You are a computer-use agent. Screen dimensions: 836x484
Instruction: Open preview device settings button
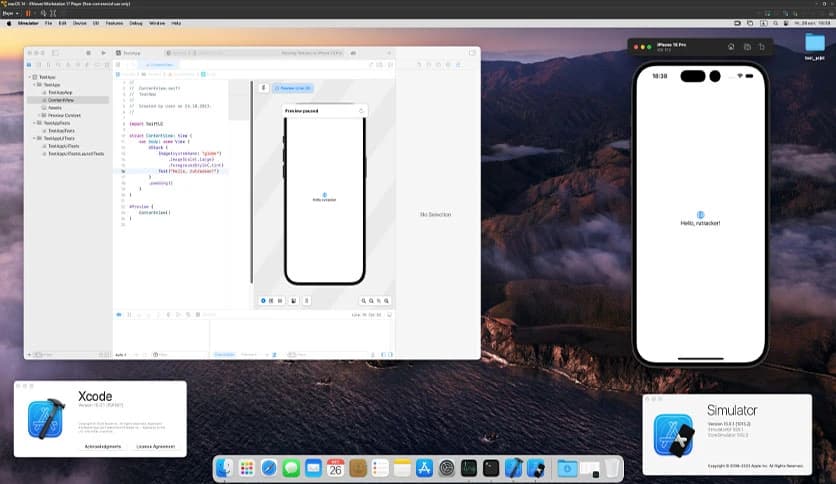(293, 301)
